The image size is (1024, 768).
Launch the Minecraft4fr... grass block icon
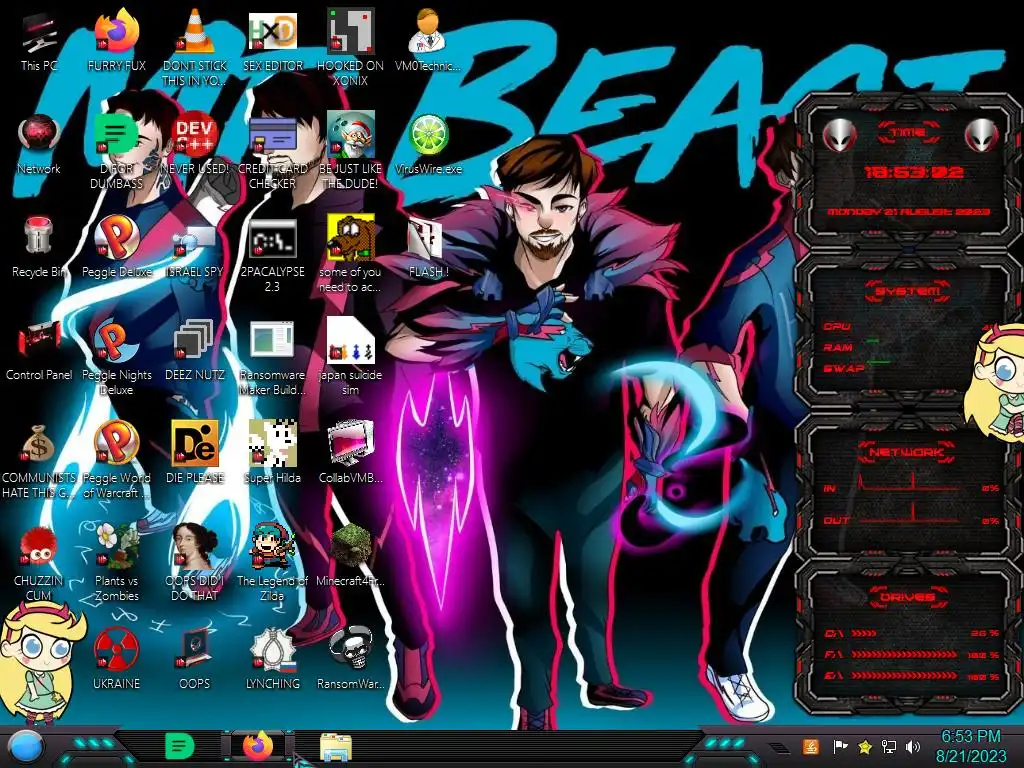[x=350, y=556]
